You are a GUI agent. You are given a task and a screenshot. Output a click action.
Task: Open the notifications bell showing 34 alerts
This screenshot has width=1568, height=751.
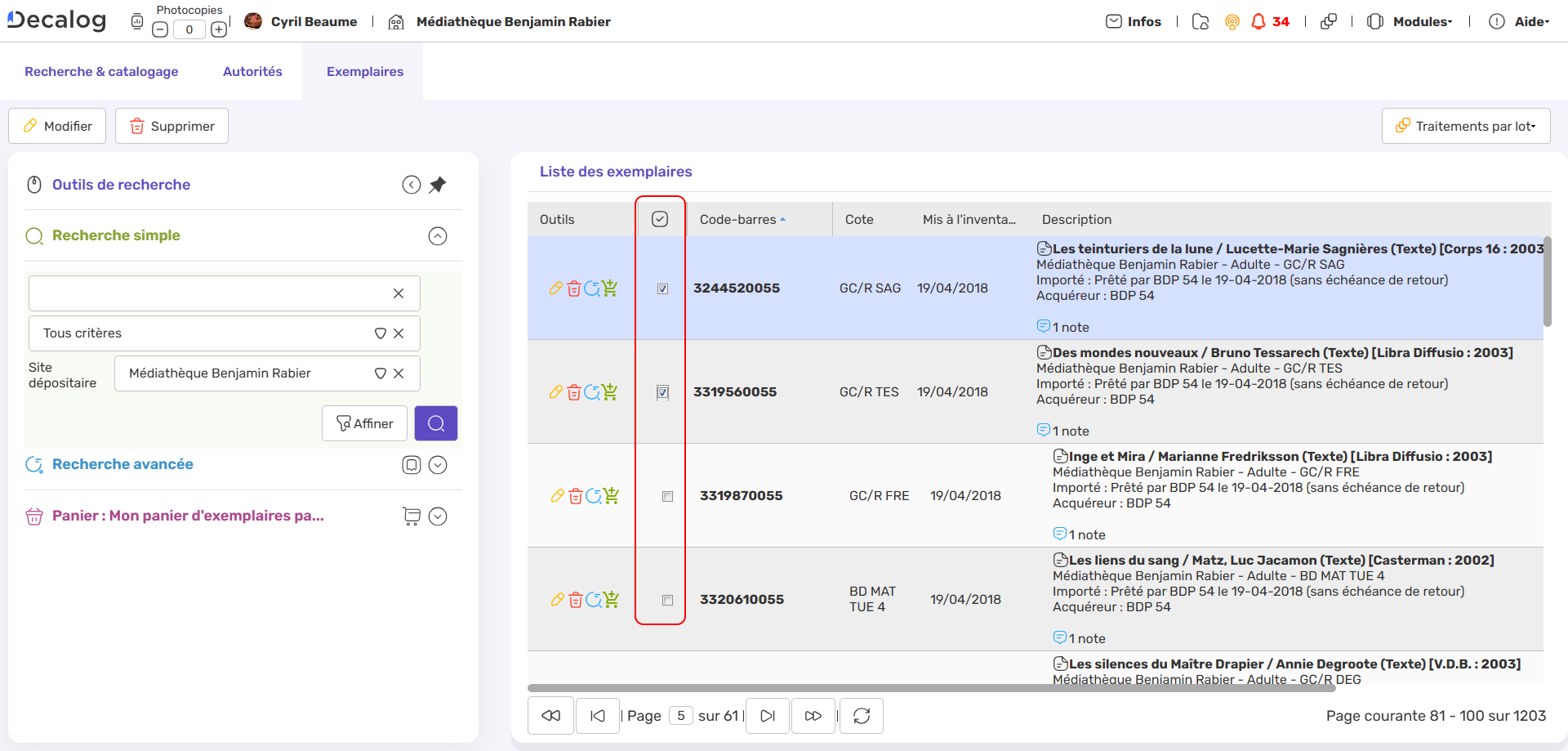[x=1260, y=22]
